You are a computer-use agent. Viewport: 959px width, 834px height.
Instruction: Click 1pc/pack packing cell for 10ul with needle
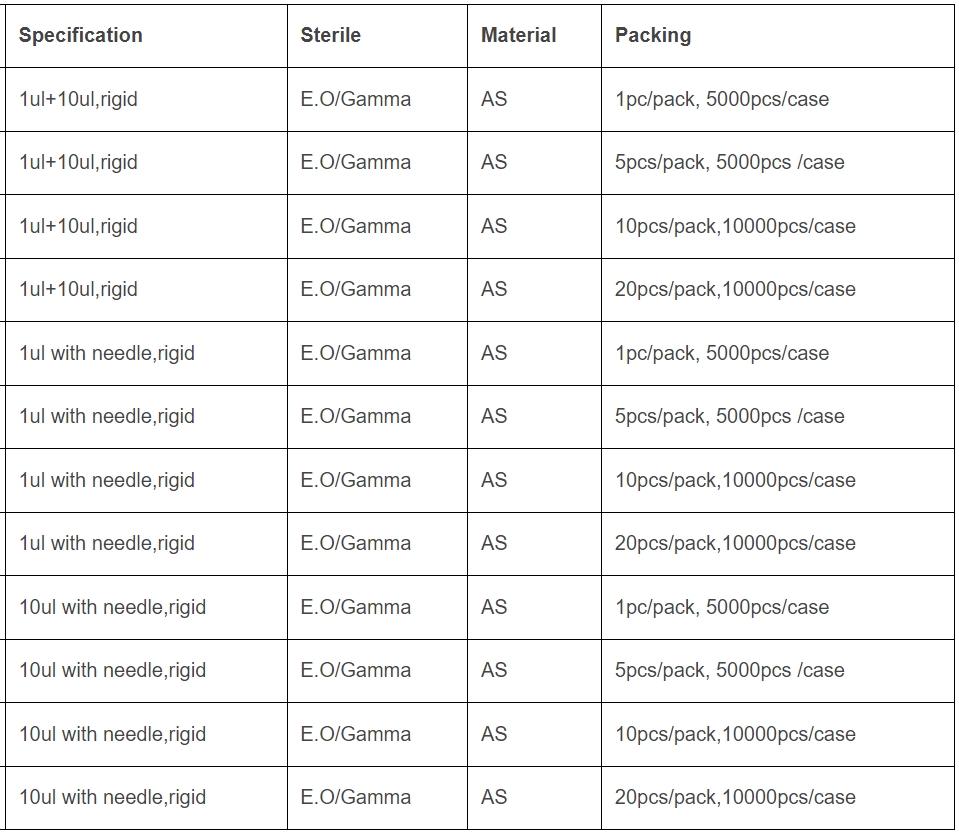721,607
